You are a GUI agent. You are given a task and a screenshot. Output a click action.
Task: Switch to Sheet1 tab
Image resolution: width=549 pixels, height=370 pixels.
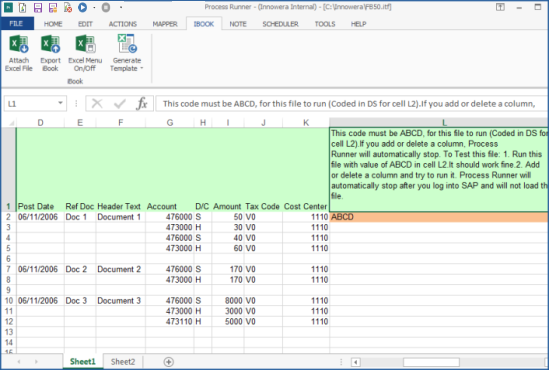pyautogui.click(x=83, y=362)
